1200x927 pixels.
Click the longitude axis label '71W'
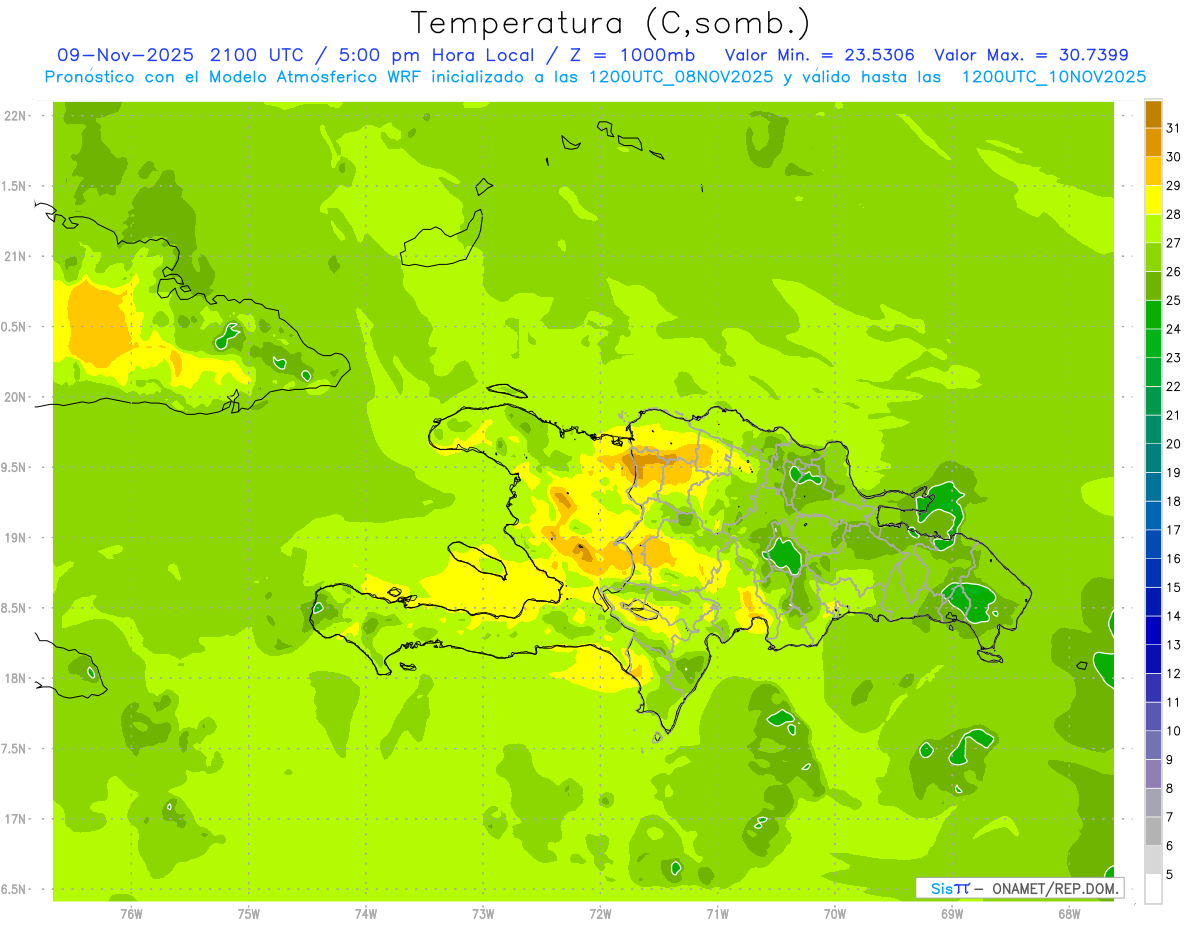pos(717,913)
